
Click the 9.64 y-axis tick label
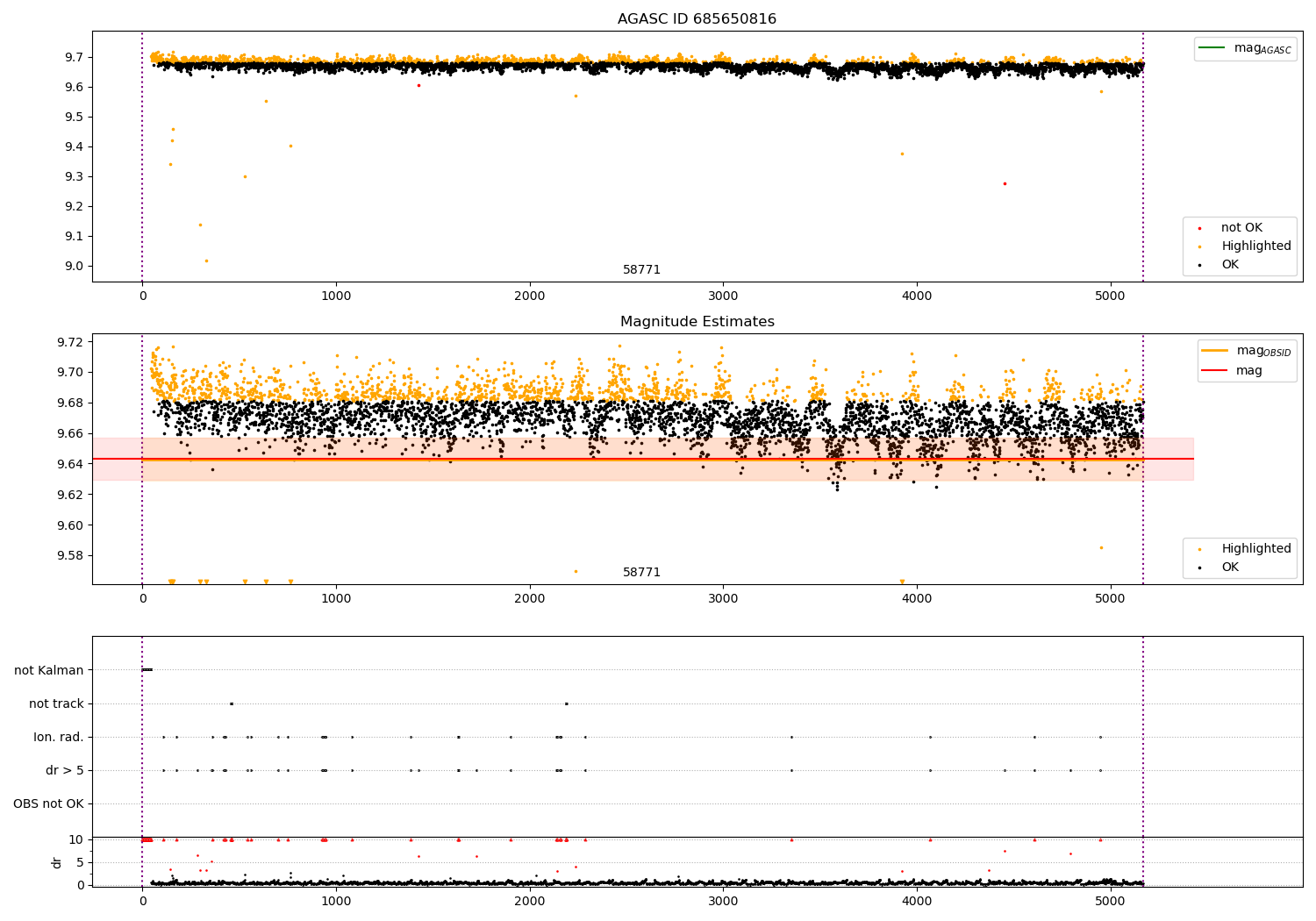tap(70, 464)
